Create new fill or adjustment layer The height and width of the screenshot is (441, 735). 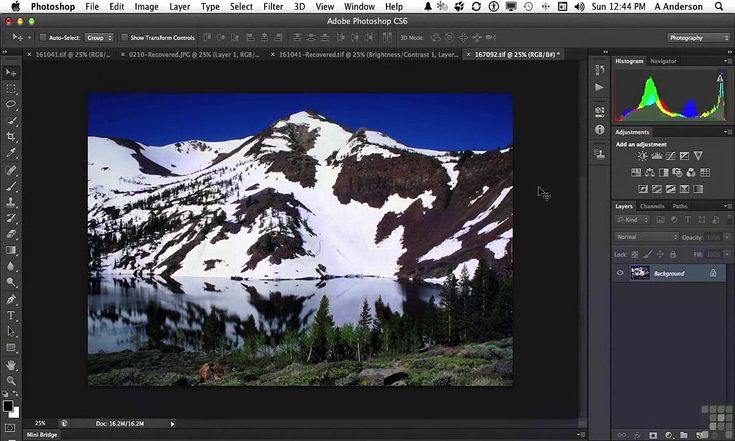point(669,435)
